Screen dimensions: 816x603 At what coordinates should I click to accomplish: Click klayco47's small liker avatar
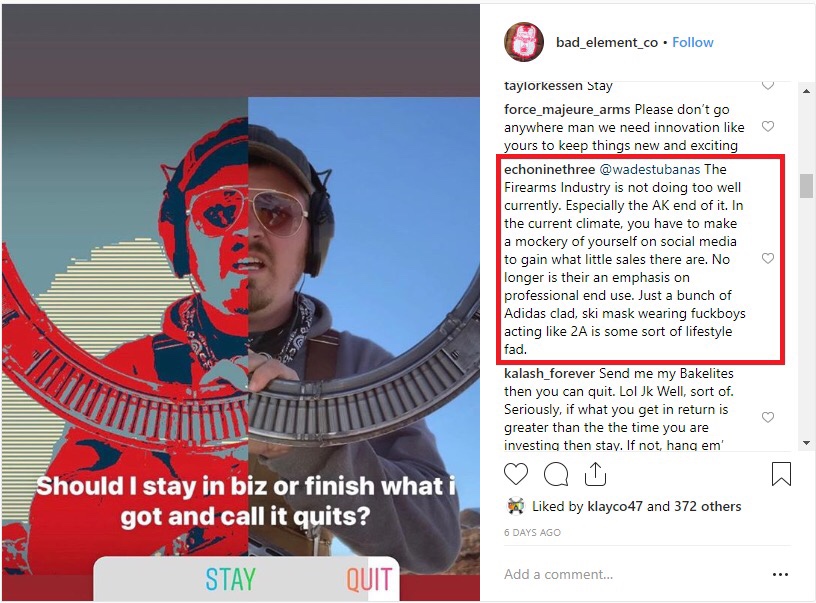point(516,506)
